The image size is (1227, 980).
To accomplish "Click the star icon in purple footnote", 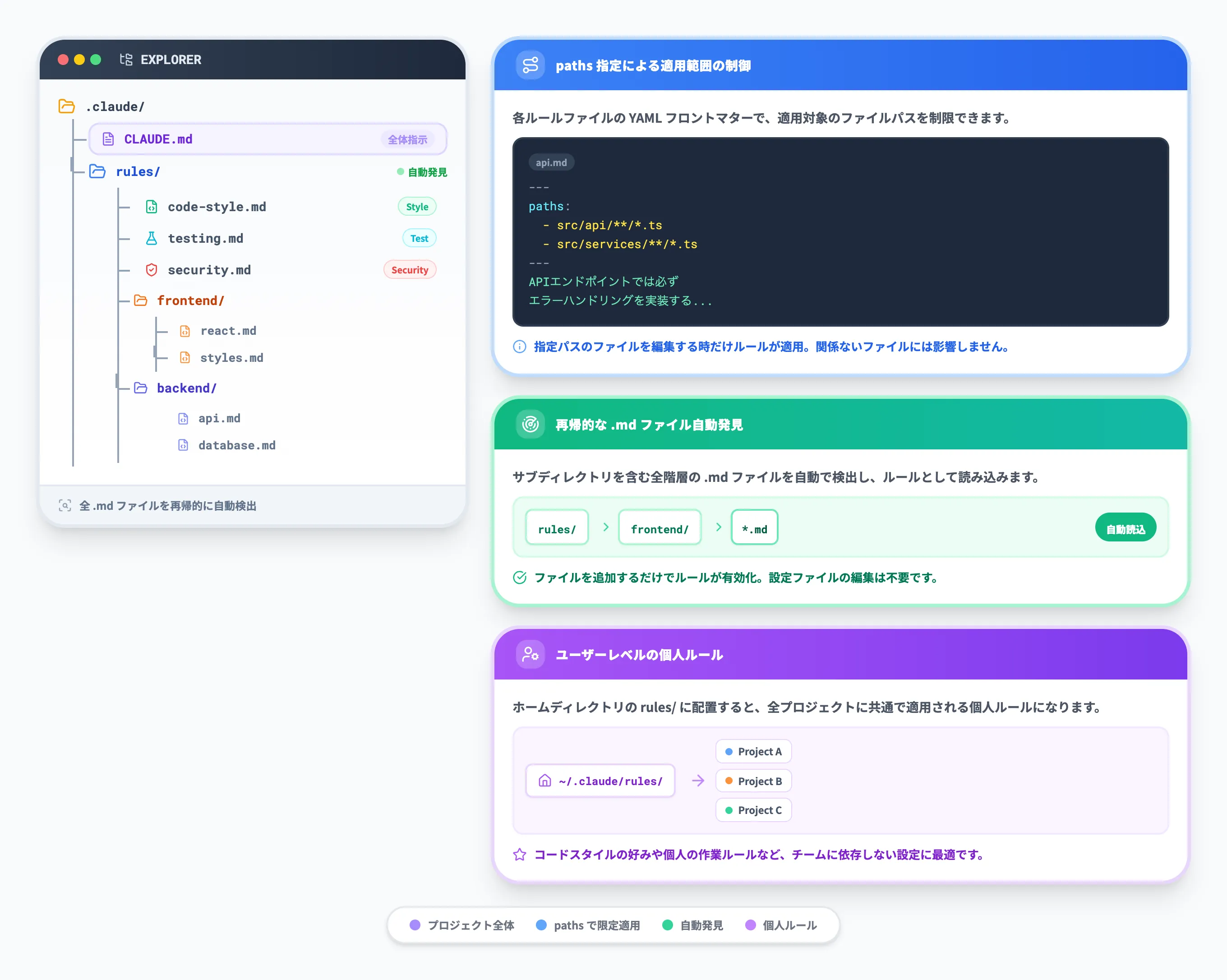I will pyautogui.click(x=519, y=854).
